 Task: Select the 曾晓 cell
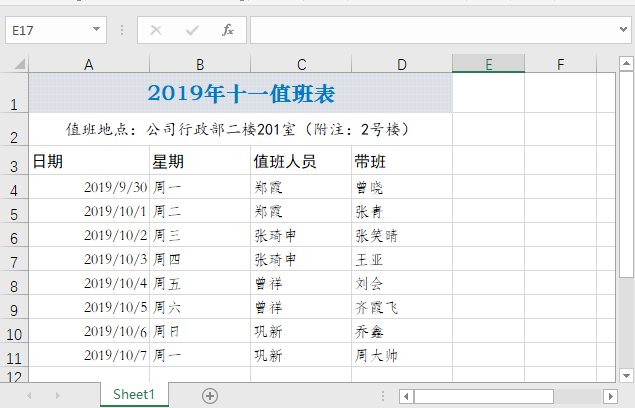pyautogui.click(x=402, y=187)
